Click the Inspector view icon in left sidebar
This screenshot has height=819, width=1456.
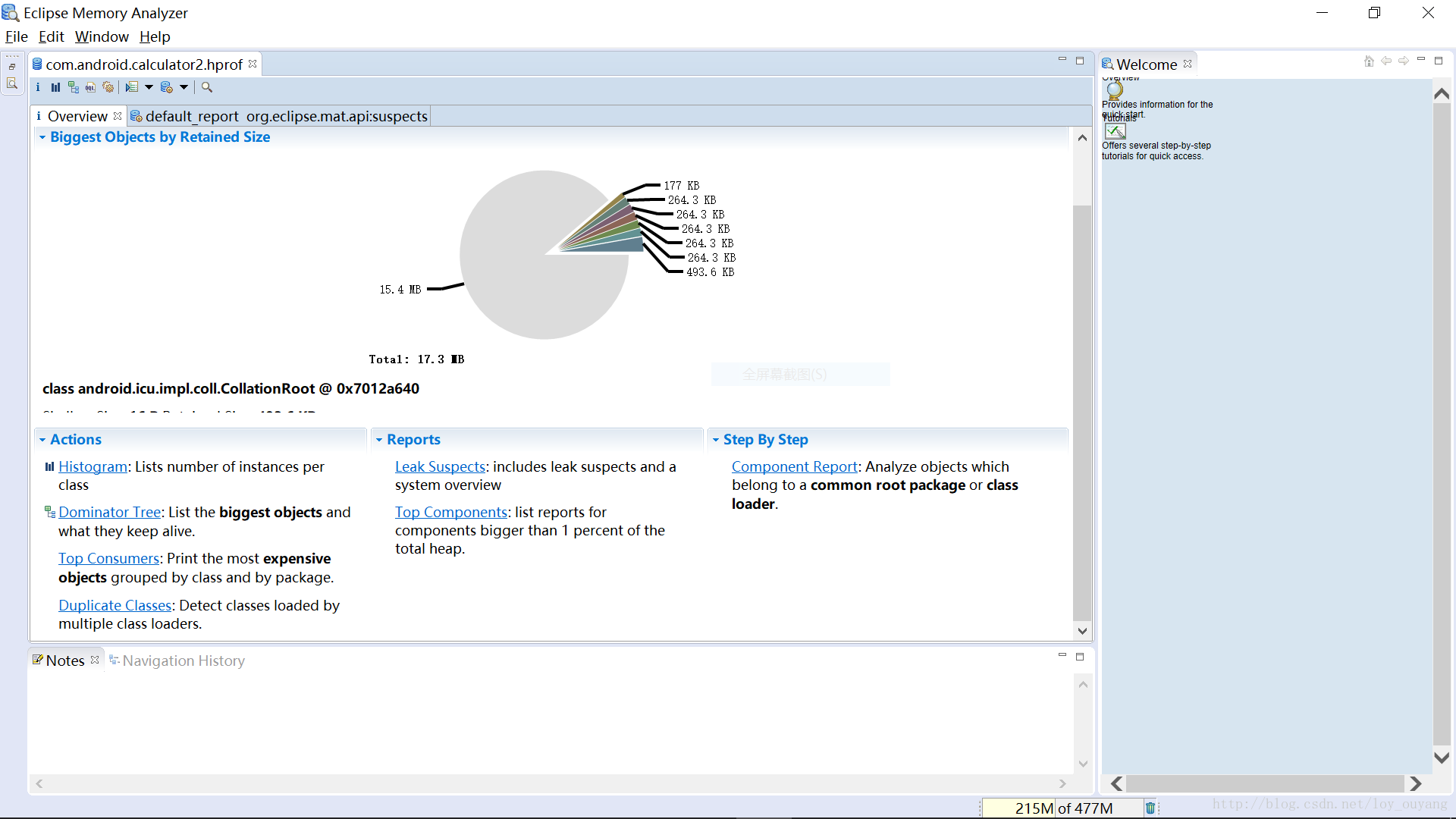[x=12, y=83]
